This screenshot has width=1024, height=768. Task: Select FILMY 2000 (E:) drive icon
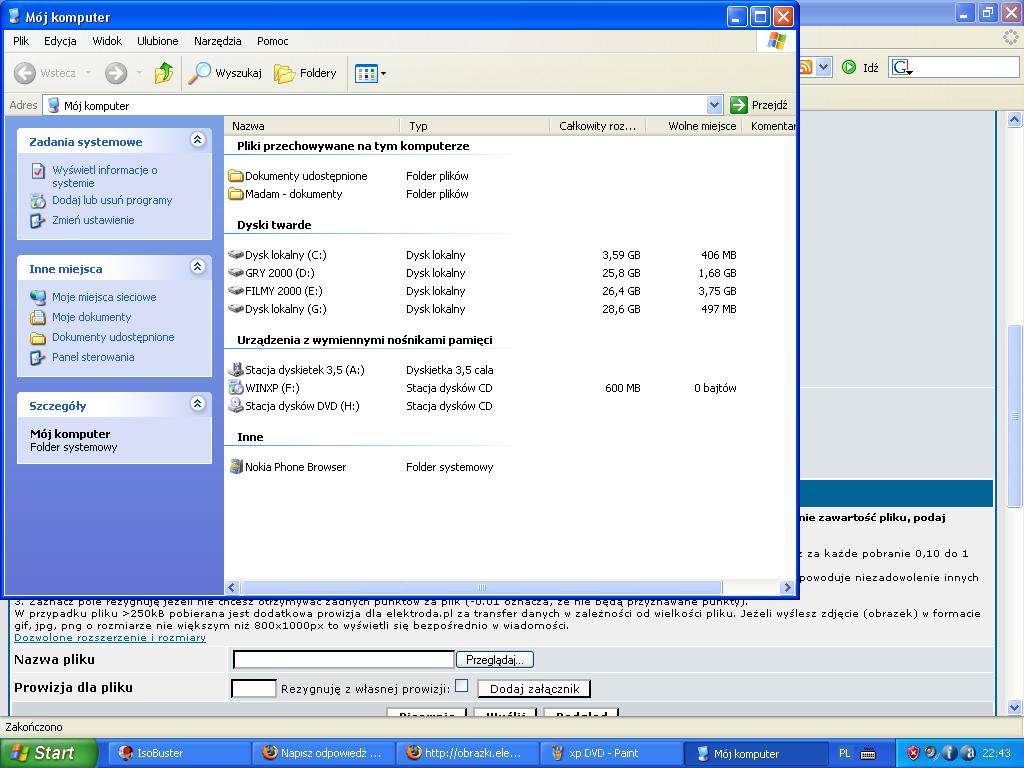[x=236, y=291]
